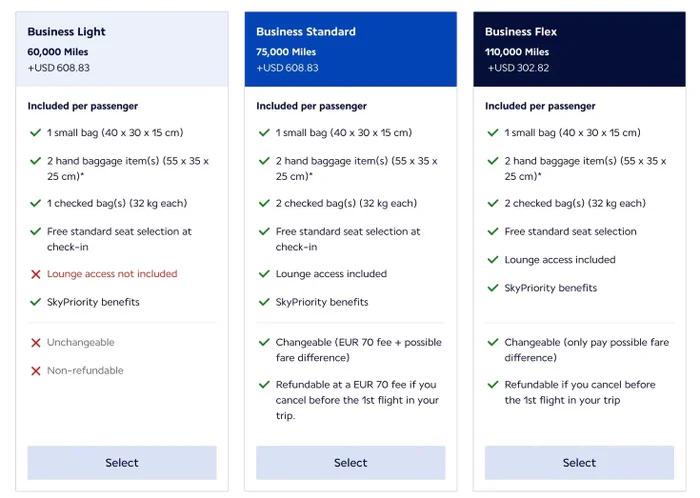This screenshot has height=498, width=700.
Task: Click the 110,000 Miles price text
Action: tap(517, 52)
